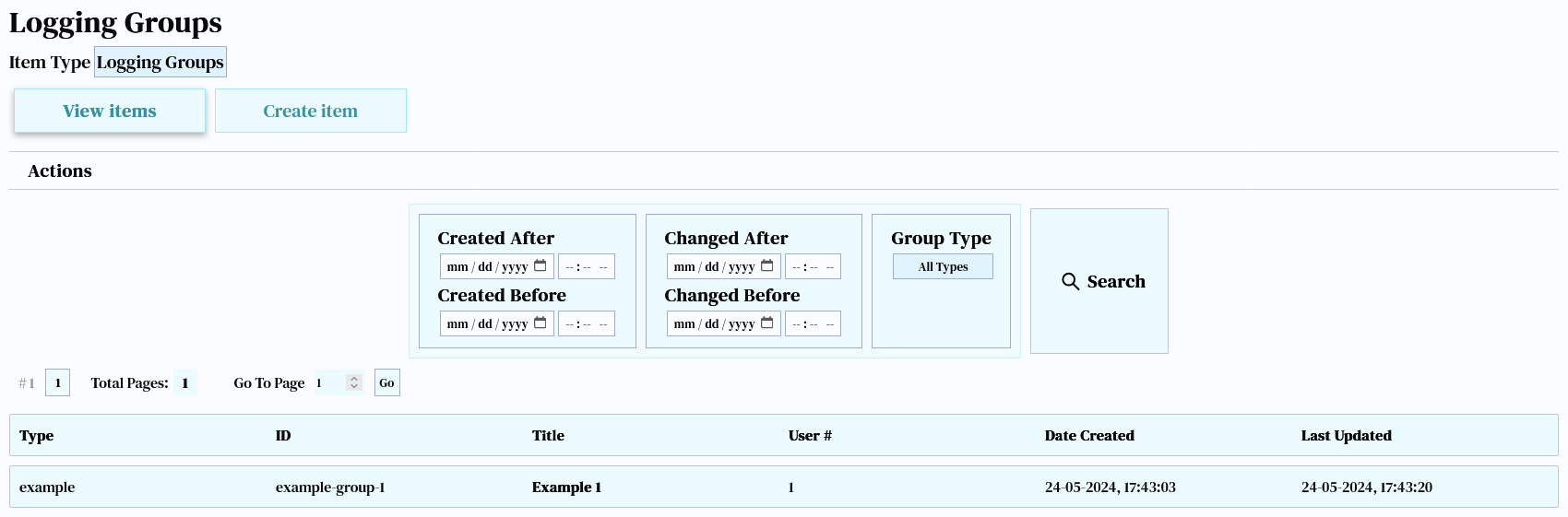The image size is (1568, 517).
Task: Click the Actions section heading
Action: point(60,170)
